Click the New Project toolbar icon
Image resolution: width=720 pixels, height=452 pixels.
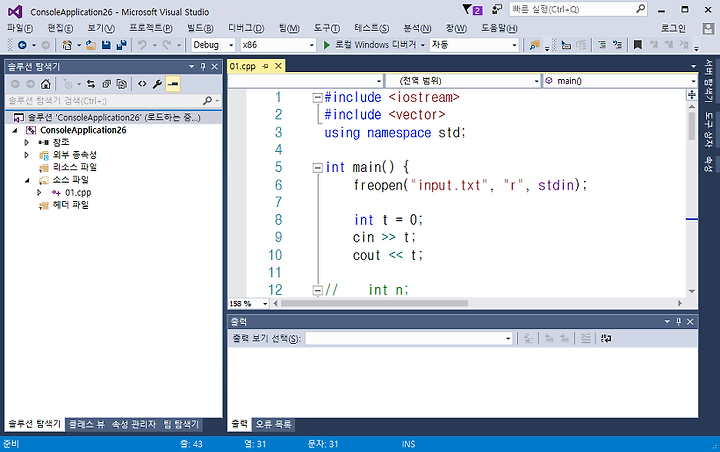[67, 45]
